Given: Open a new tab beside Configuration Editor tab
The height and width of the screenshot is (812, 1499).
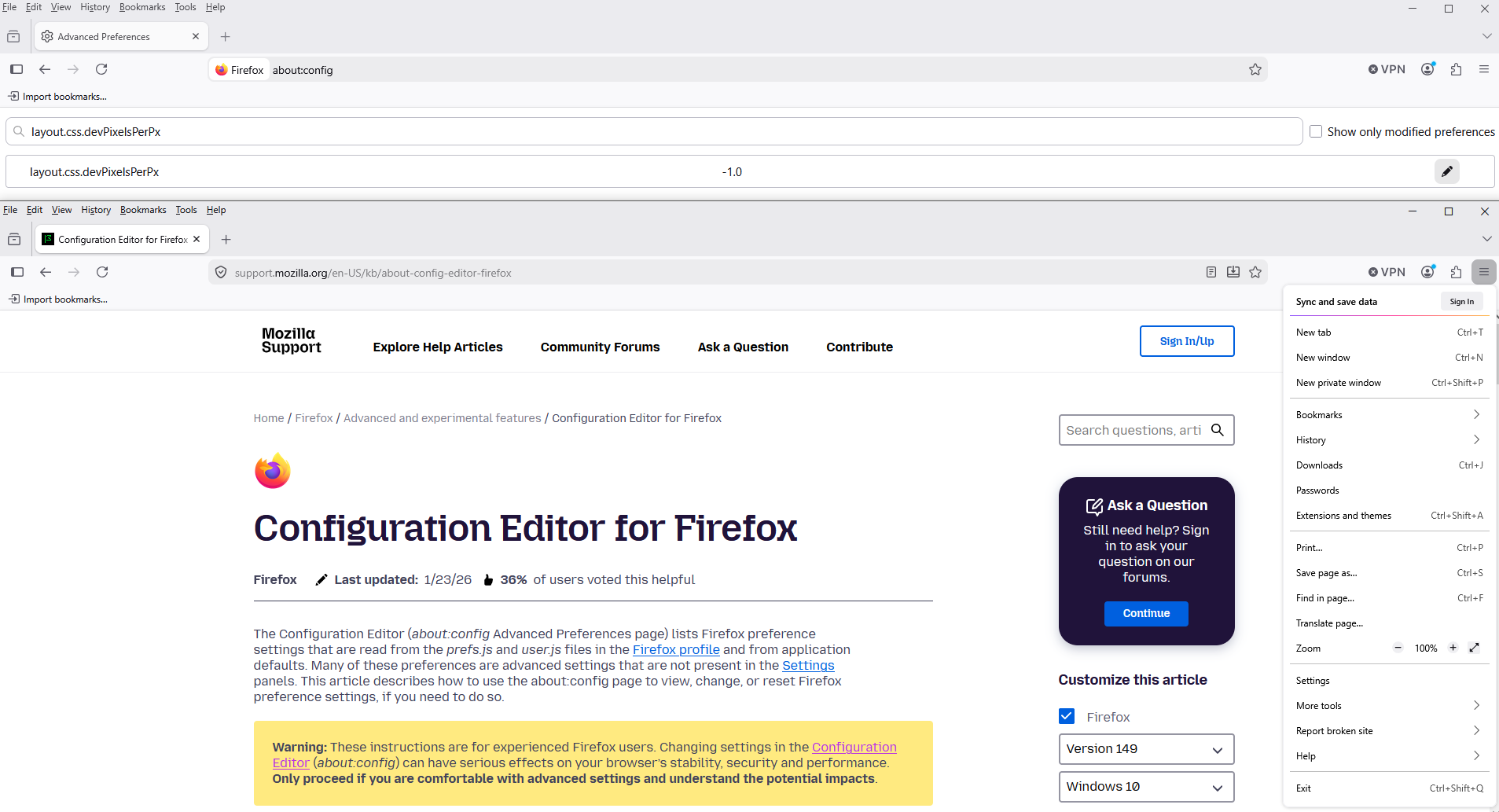Looking at the screenshot, I should point(226,239).
